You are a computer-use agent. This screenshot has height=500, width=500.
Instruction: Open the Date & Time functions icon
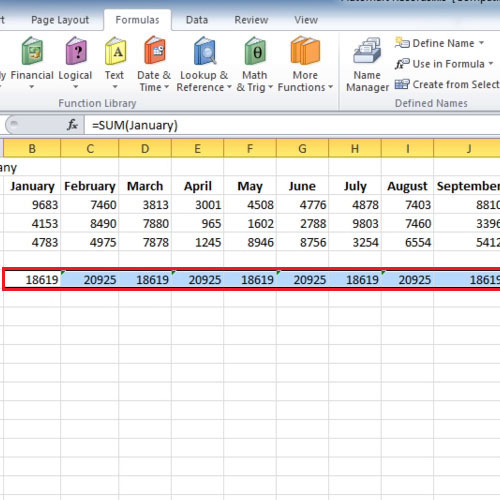[155, 50]
